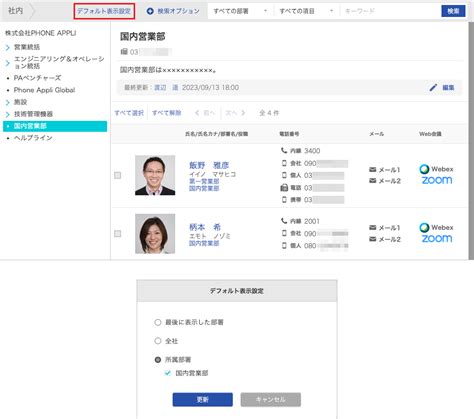Click mobile icon for 柄本 個人 number
This screenshot has width=474, height=419.
click(284, 246)
